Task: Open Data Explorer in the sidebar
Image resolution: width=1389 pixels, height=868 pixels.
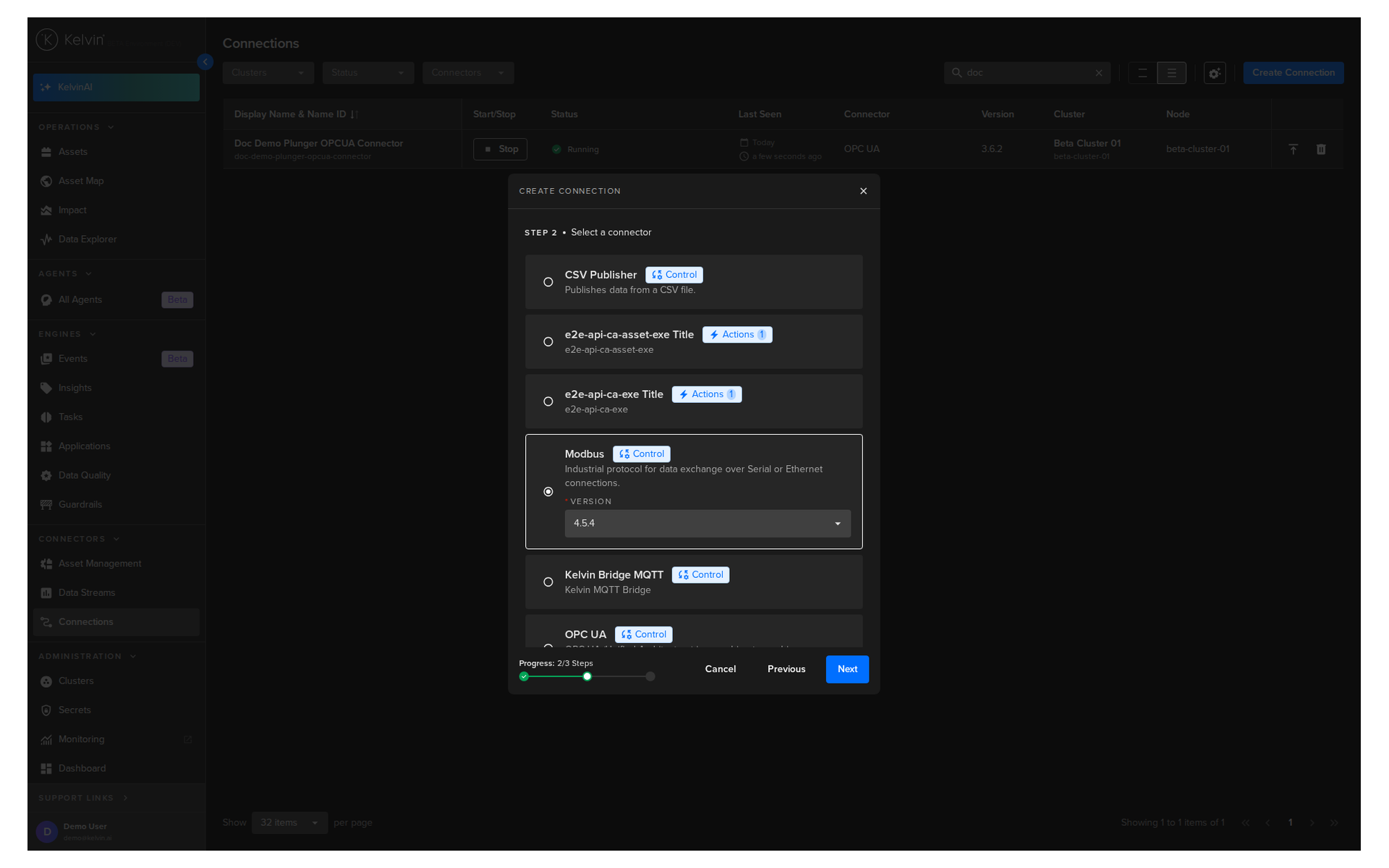Action: [116, 239]
